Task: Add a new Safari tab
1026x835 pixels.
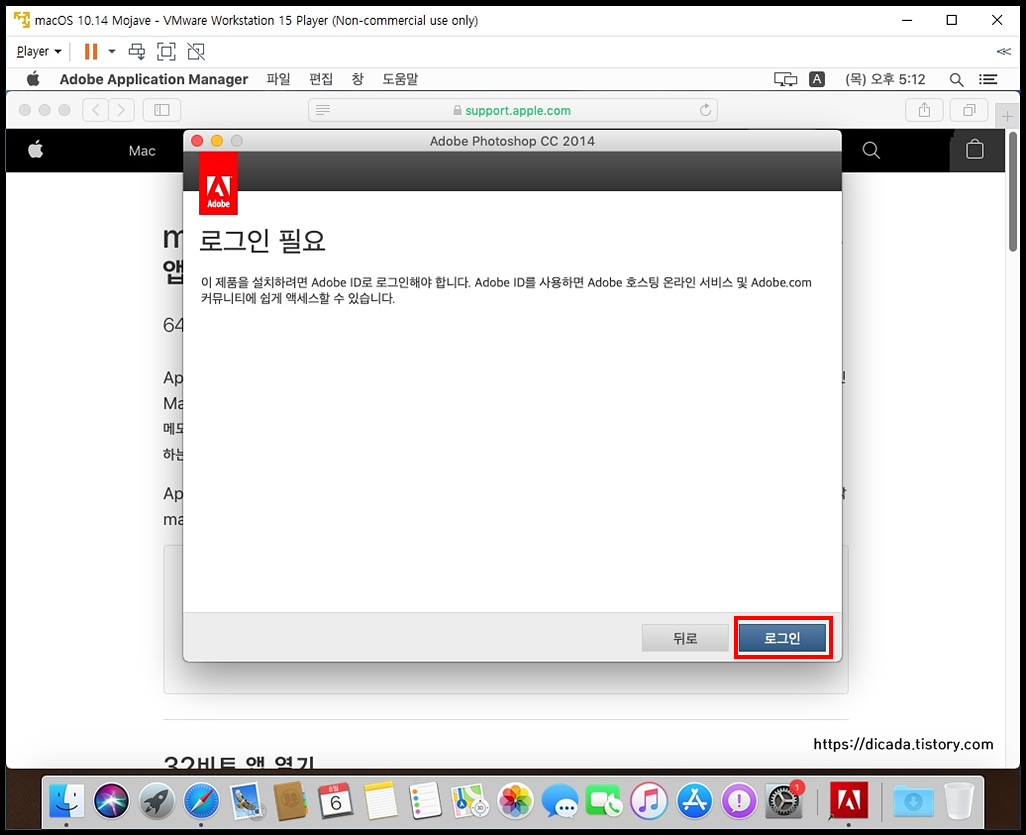Action: point(1007,116)
